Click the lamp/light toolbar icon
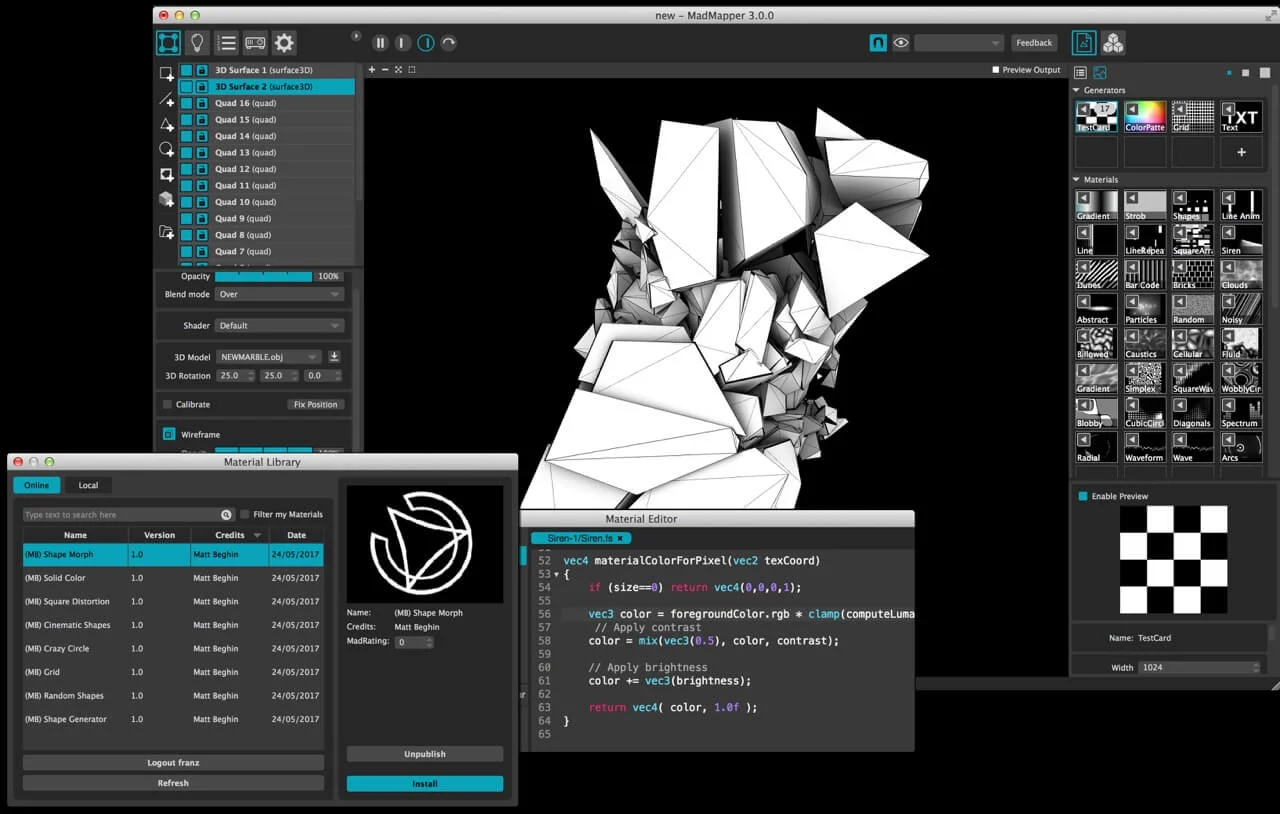Screen dimensions: 1280x814 pos(195,42)
